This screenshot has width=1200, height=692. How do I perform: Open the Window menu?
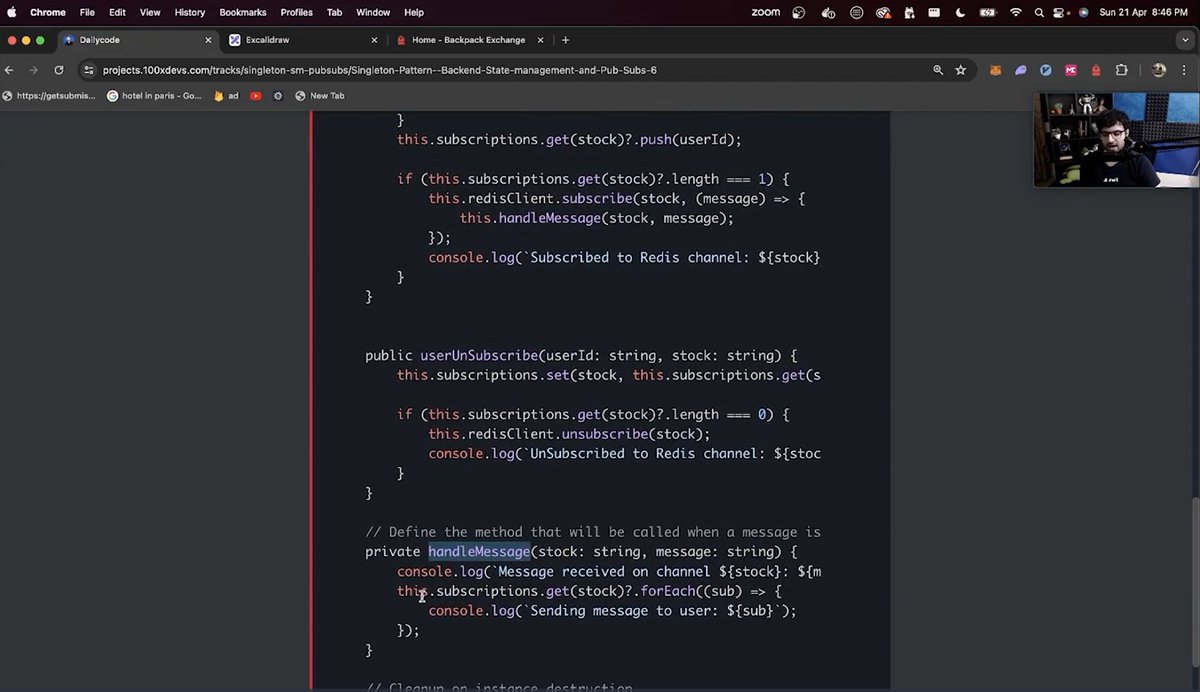pos(373,12)
